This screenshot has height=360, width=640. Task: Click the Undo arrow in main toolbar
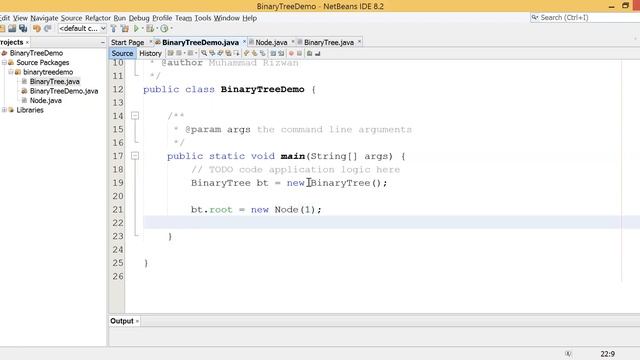click(37, 29)
